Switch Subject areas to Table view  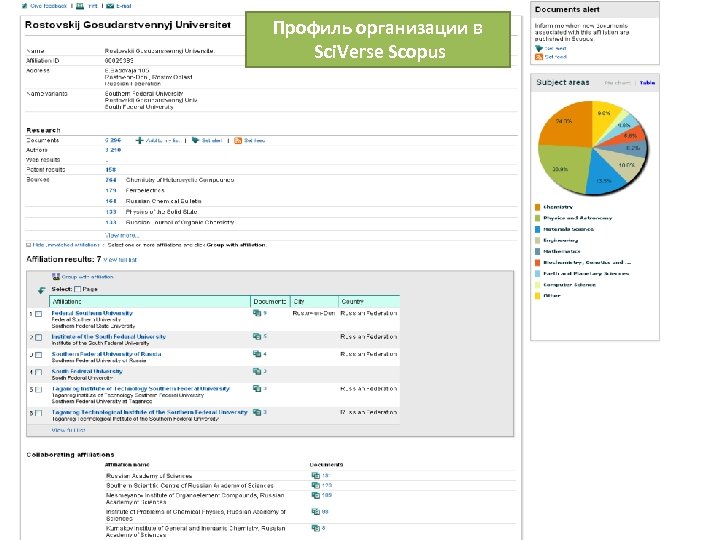647,83
